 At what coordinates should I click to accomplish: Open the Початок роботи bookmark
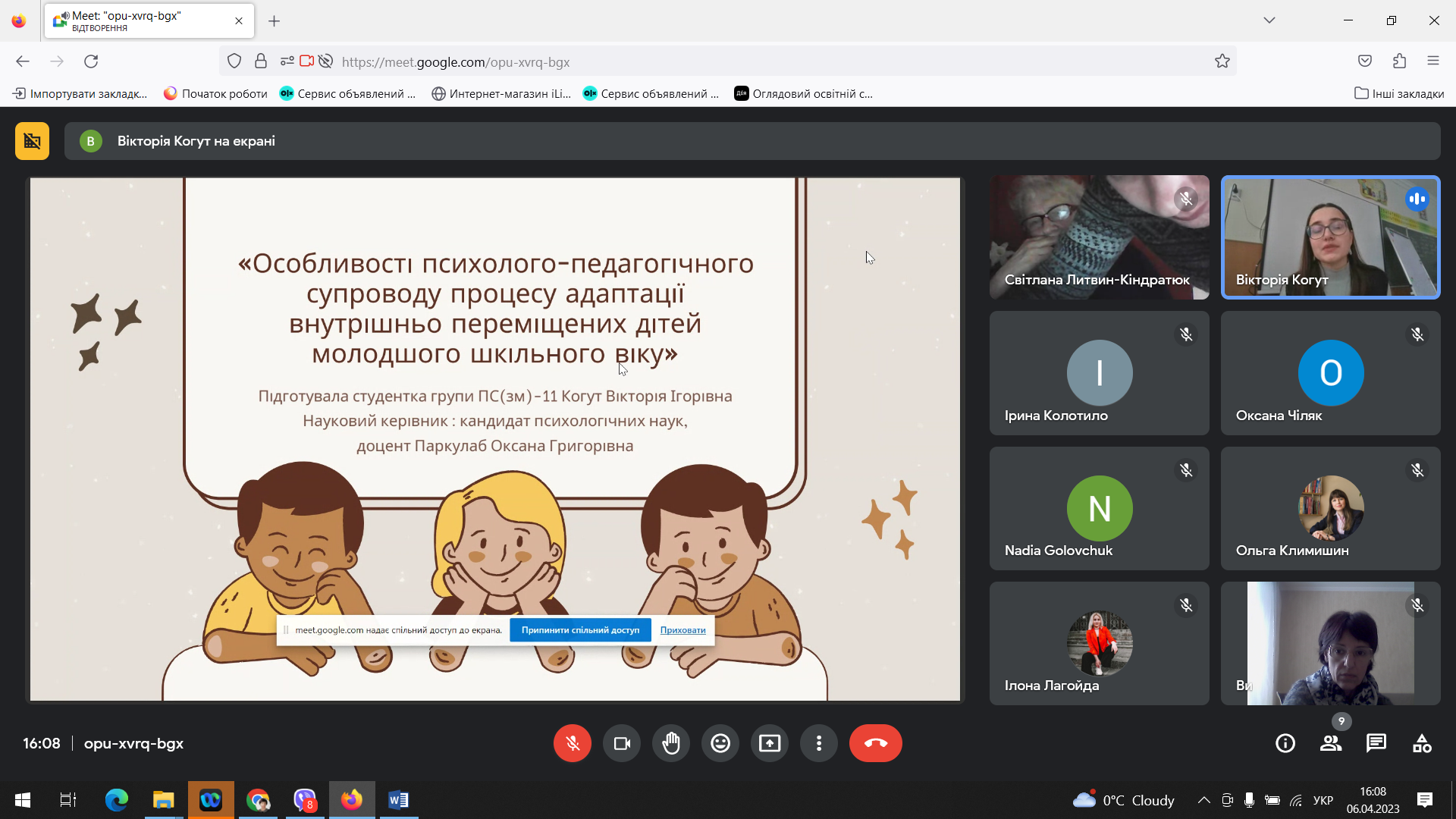[216, 93]
